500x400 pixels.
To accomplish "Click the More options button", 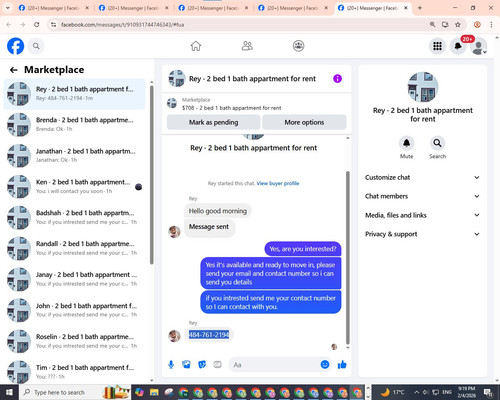I will coord(304,122).
